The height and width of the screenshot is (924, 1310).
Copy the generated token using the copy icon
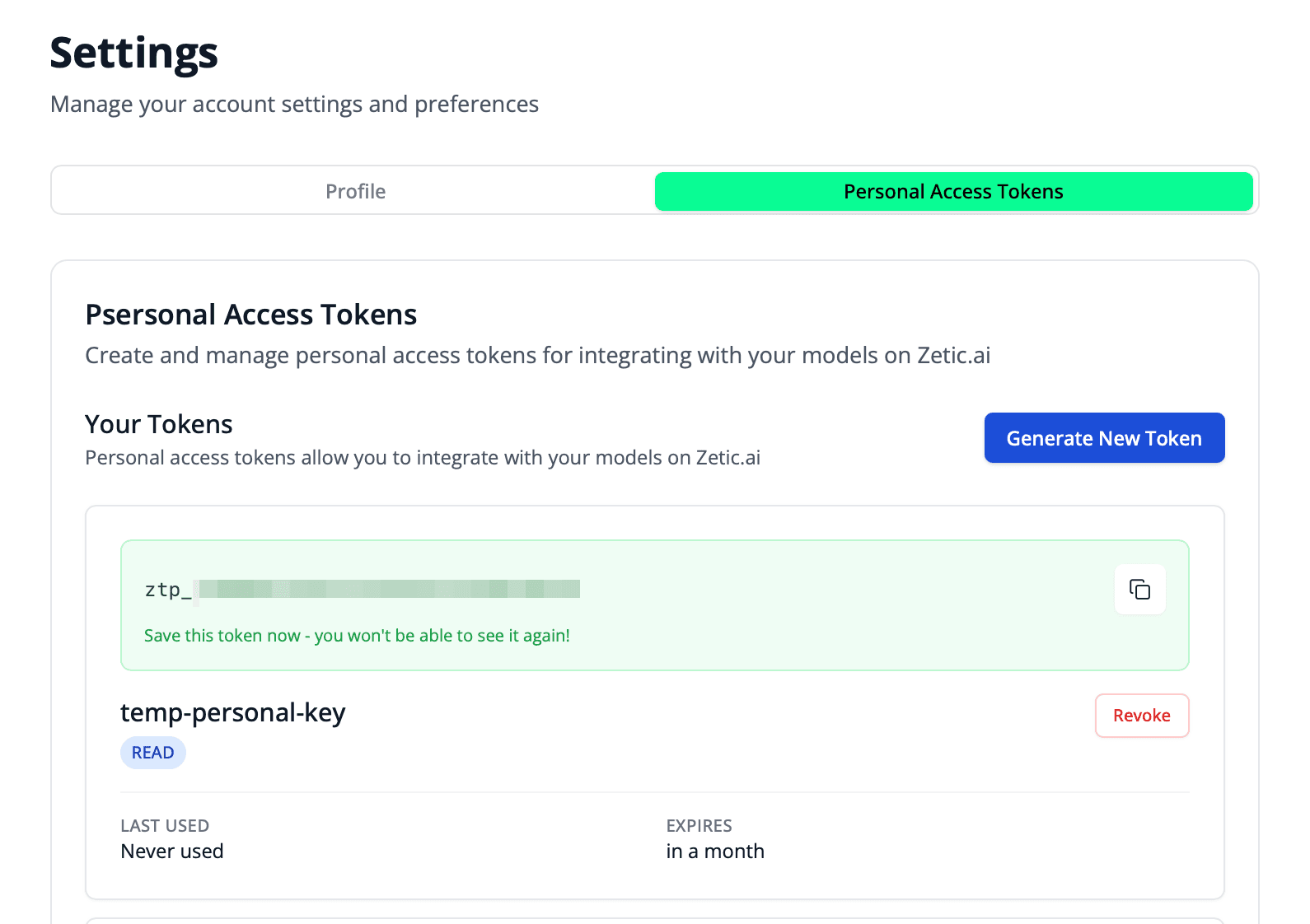point(1139,590)
